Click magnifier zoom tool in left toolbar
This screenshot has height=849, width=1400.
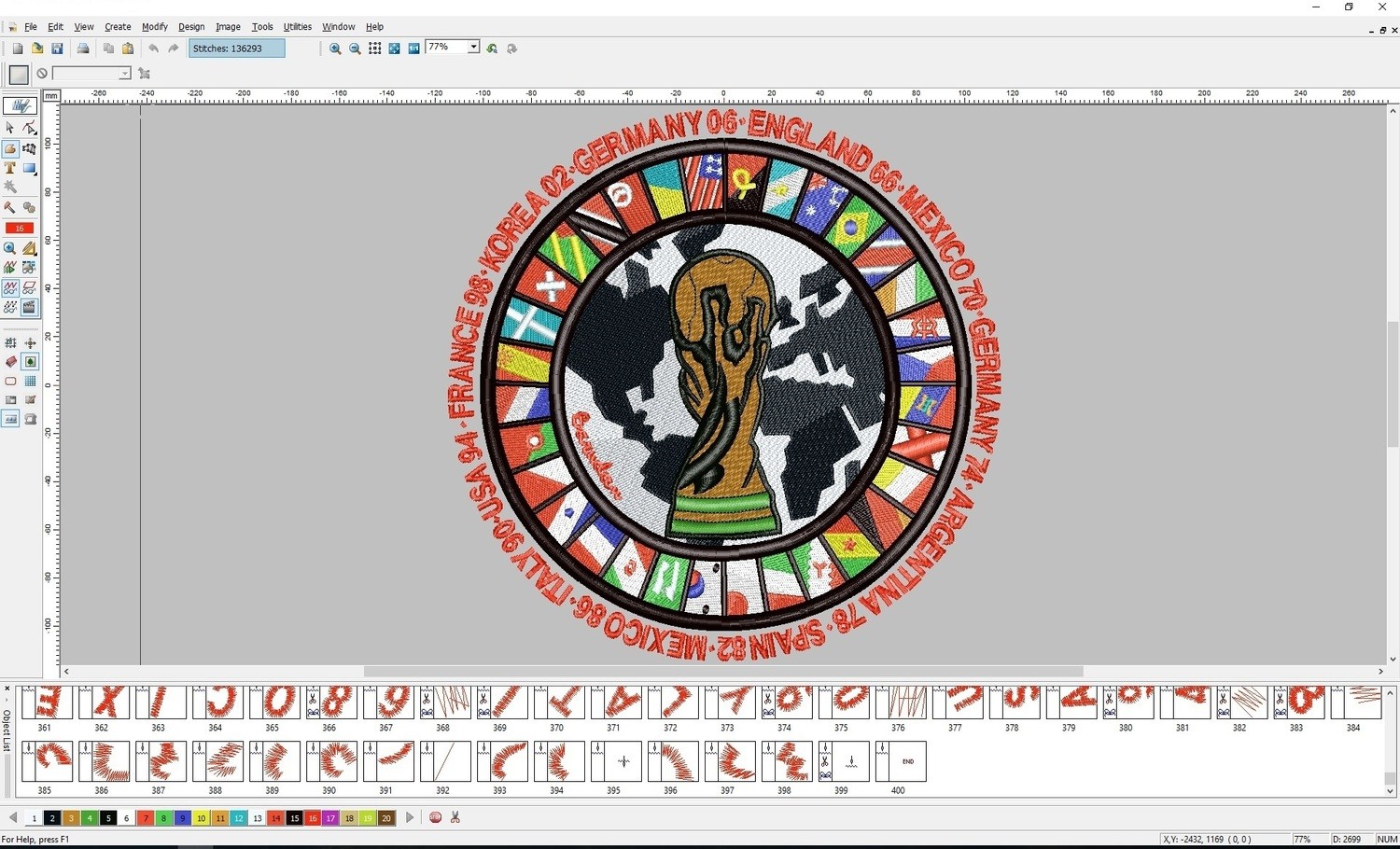tap(10, 248)
